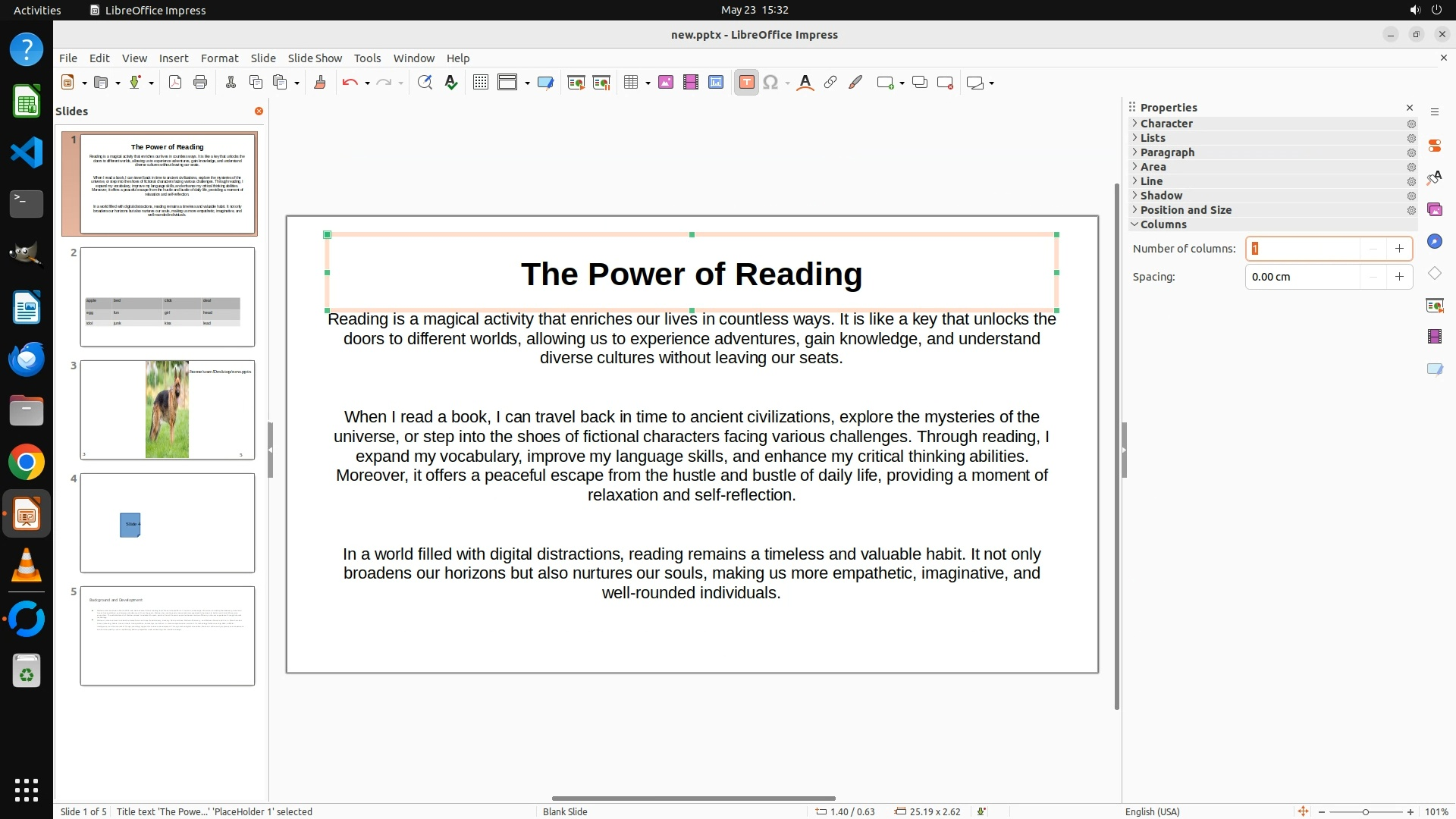Click the Spelling check icon

click(451, 83)
